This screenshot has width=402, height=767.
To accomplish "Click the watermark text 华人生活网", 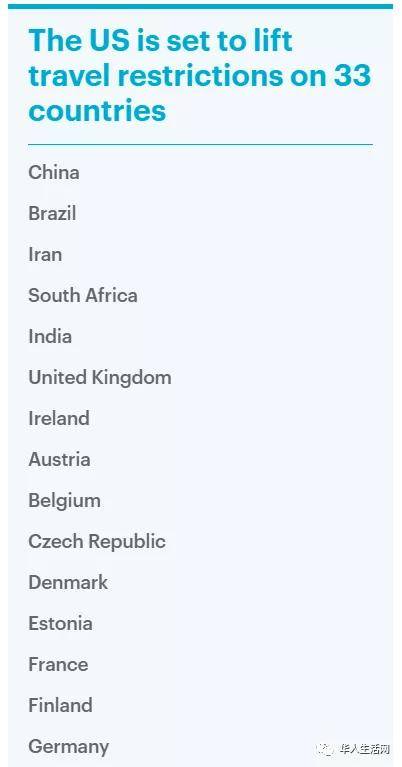I will pyautogui.click(x=364, y=749).
